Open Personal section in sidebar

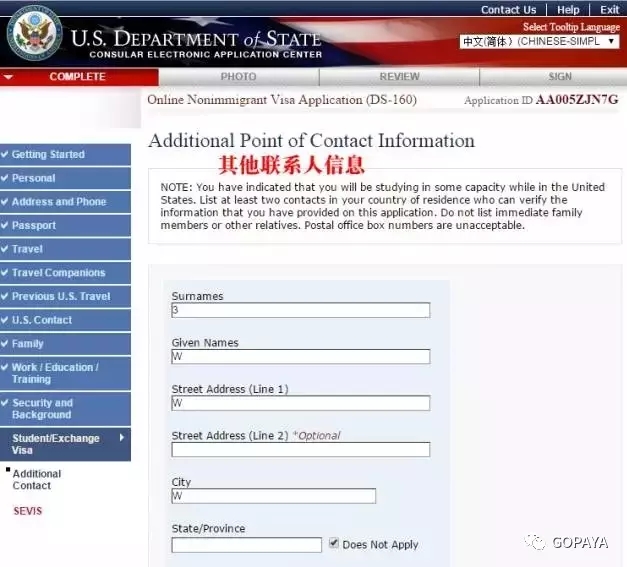point(65,178)
